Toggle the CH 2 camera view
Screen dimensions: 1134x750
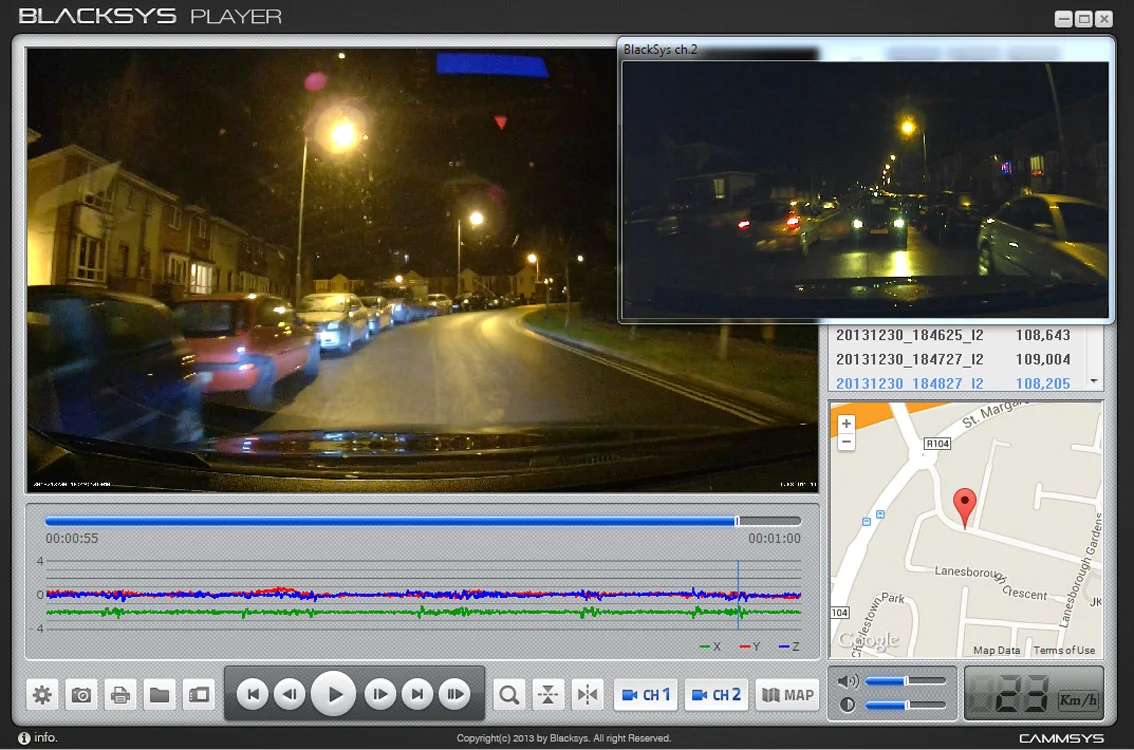(716, 695)
